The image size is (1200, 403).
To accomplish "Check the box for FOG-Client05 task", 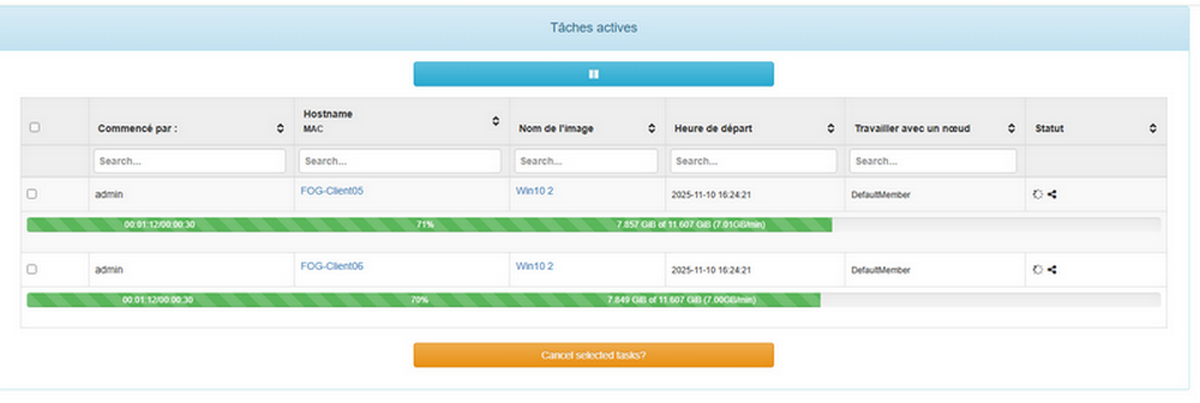I will coord(32,194).
